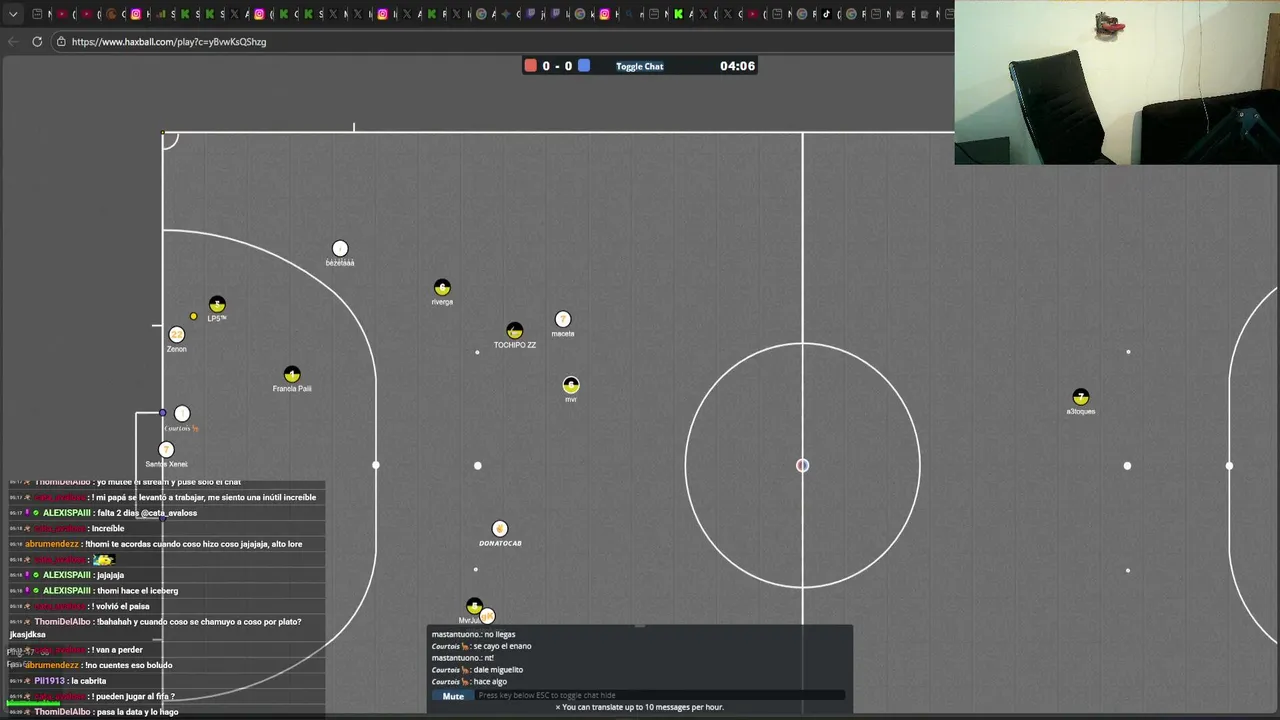Click the player disc labeled DONATOCAB
The image size is (1280, 720).
(500, 528)
